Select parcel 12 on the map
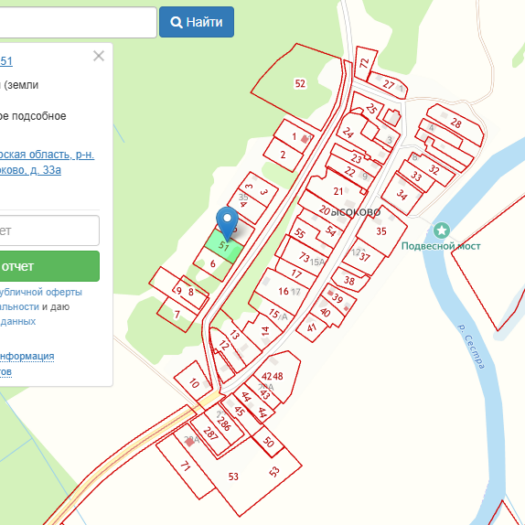Screen dimensions: 525x525 coord(224,345)
